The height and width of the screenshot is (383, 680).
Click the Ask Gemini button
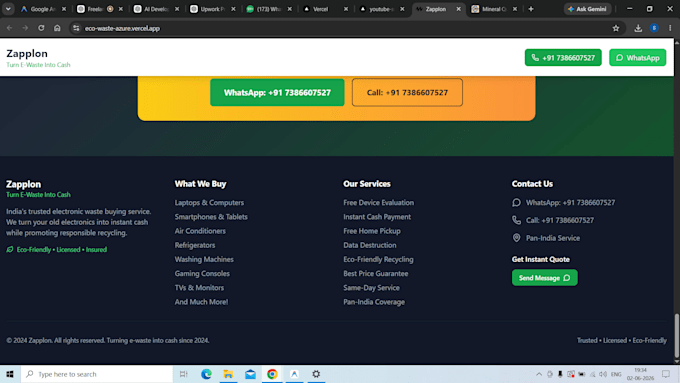coord(587,9)
